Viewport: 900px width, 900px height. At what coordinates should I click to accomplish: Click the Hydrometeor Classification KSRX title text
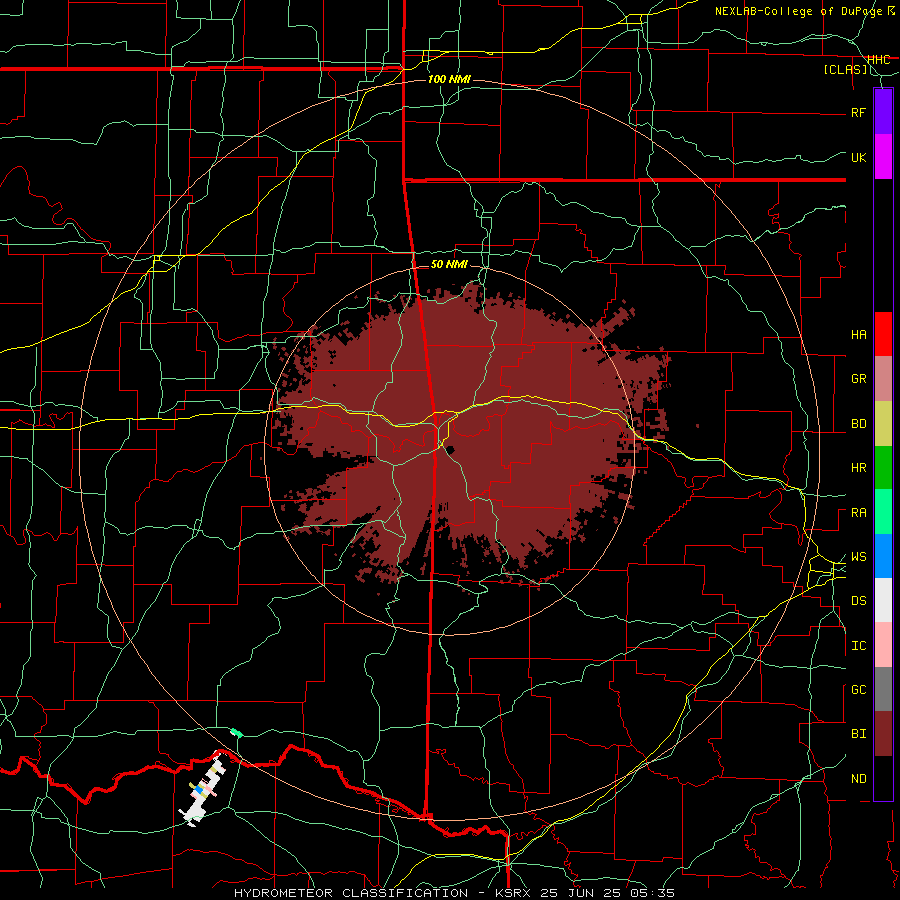[454, 893]
